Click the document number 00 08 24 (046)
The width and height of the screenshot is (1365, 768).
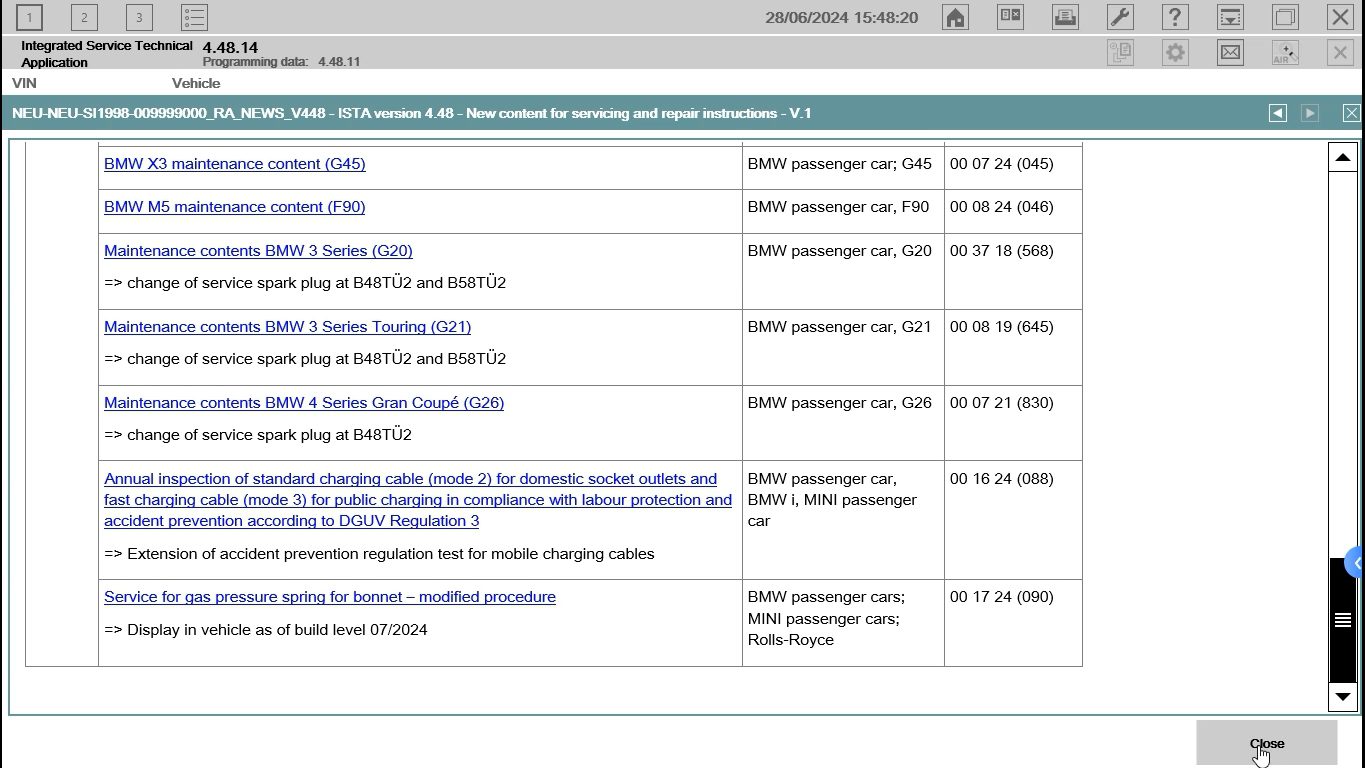[x=1001, y=207]
